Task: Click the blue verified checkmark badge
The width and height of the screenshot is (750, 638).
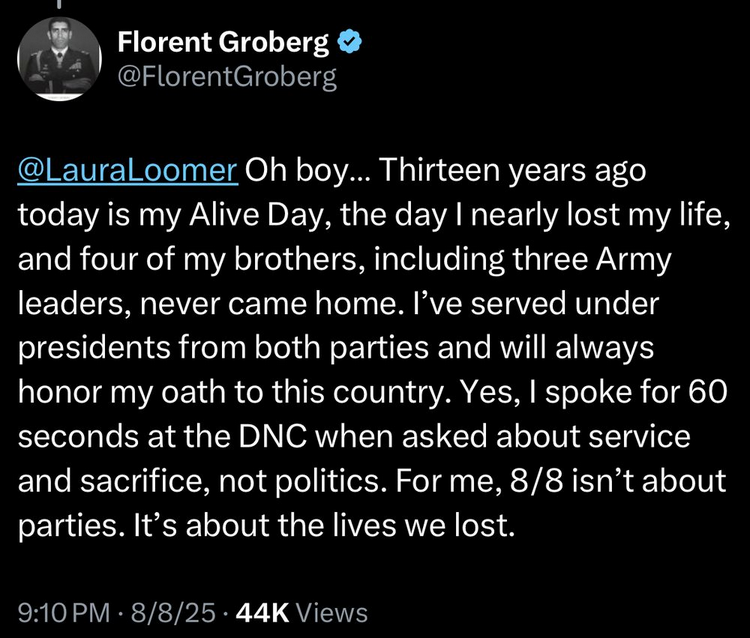Action: pyautogui.click(x=350, y=42)
